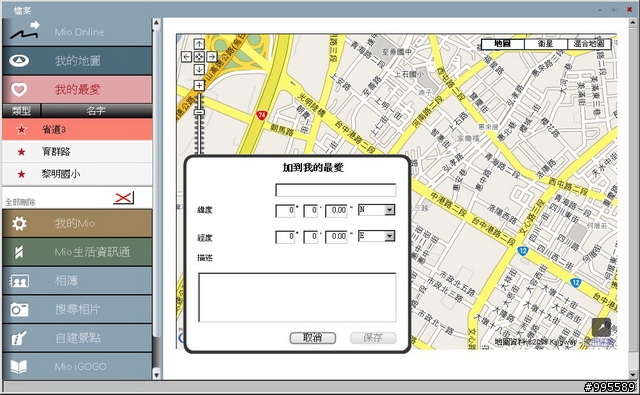
Task: Pan the map right with arrow button
Action: click(211, 57)
